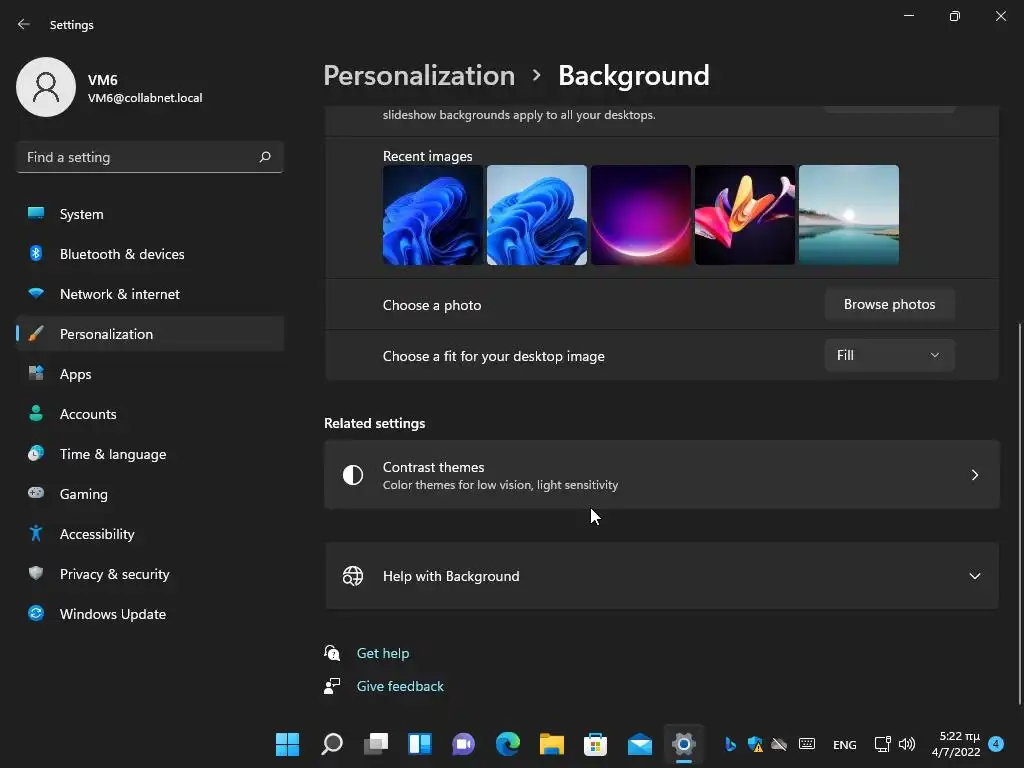Screen dimensions: 1024x768
Task: Open File Explorer from the taskbar
Action: 552,744
